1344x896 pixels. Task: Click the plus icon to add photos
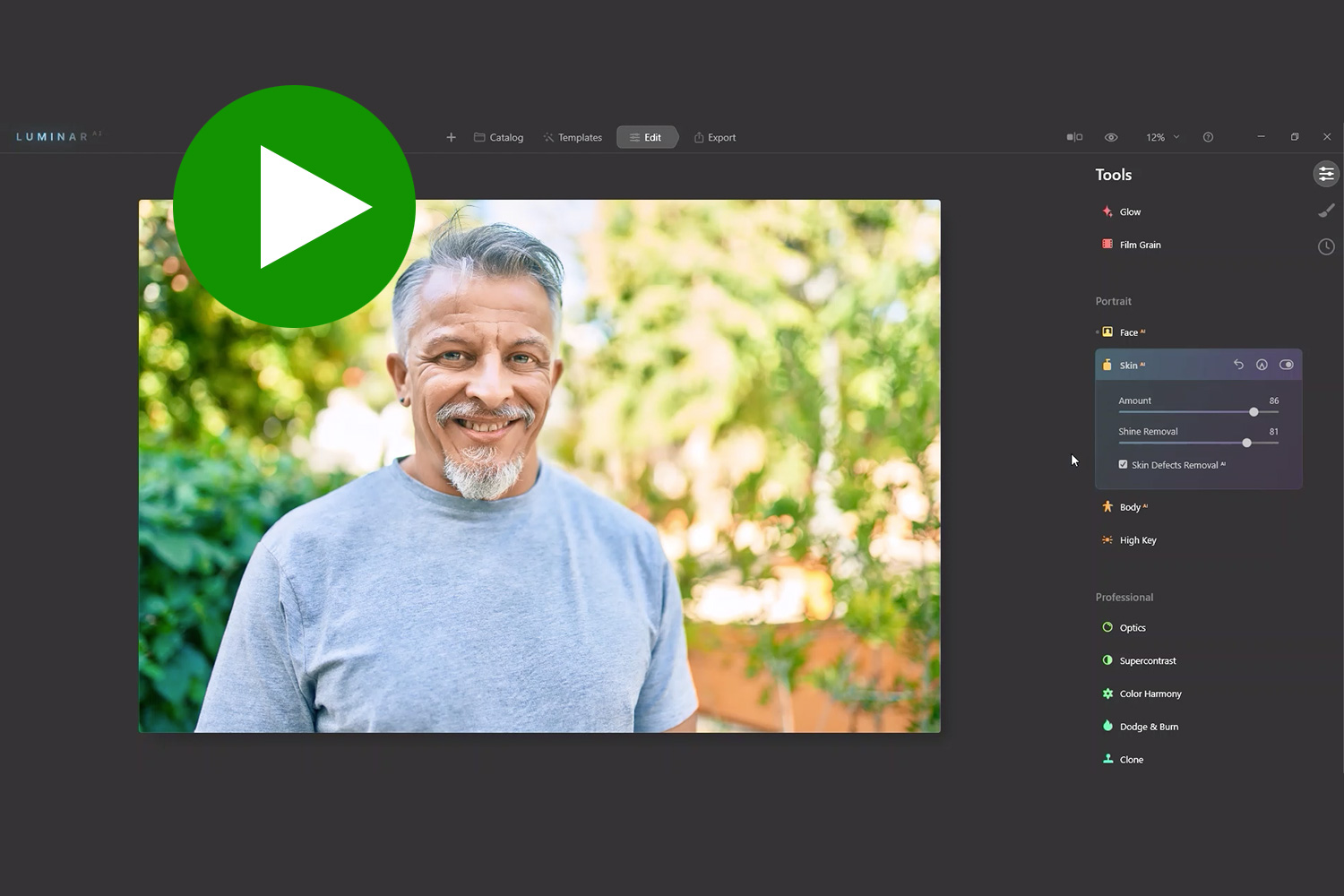click(x=451, y=137)
